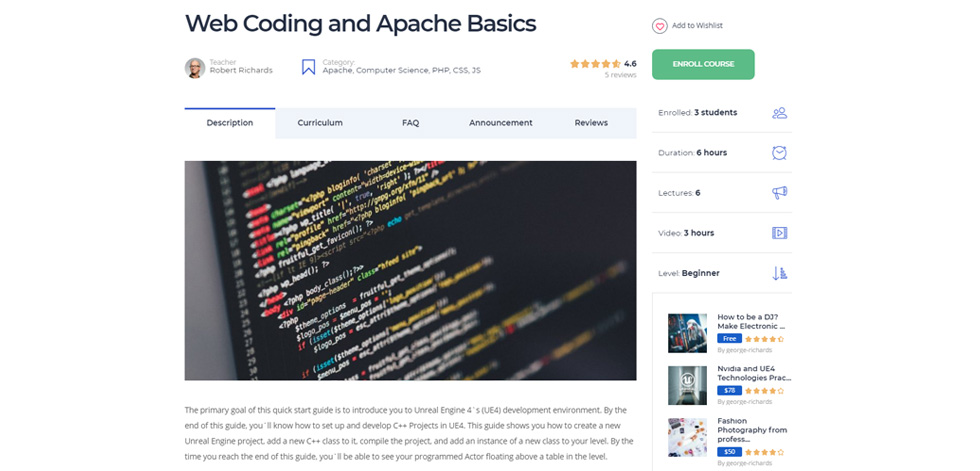Click teacher Robert Richards avatar
Screen dimensions: 980x471
pos(195,67)
